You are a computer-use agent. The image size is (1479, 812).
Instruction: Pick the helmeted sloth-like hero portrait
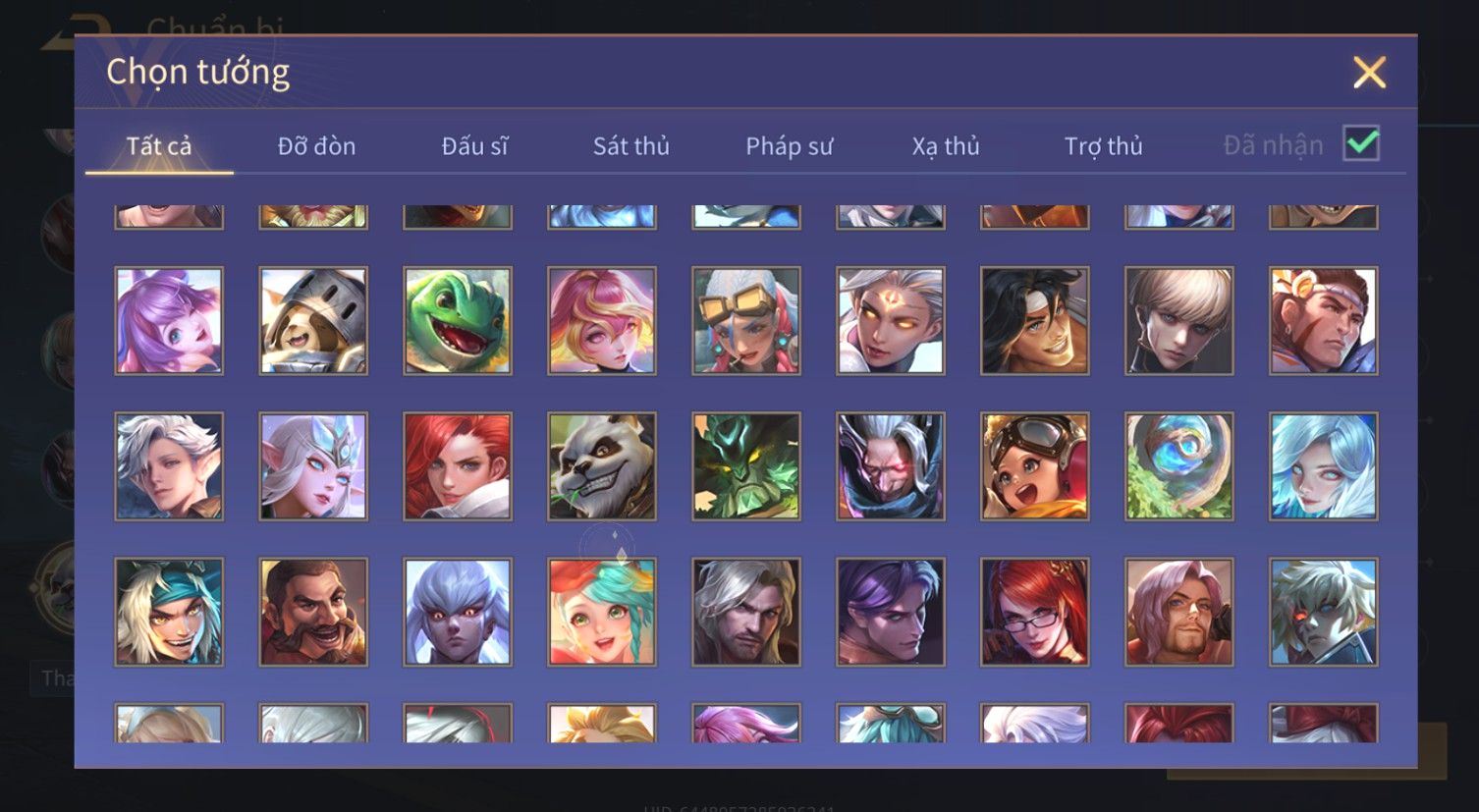(313, 321)
